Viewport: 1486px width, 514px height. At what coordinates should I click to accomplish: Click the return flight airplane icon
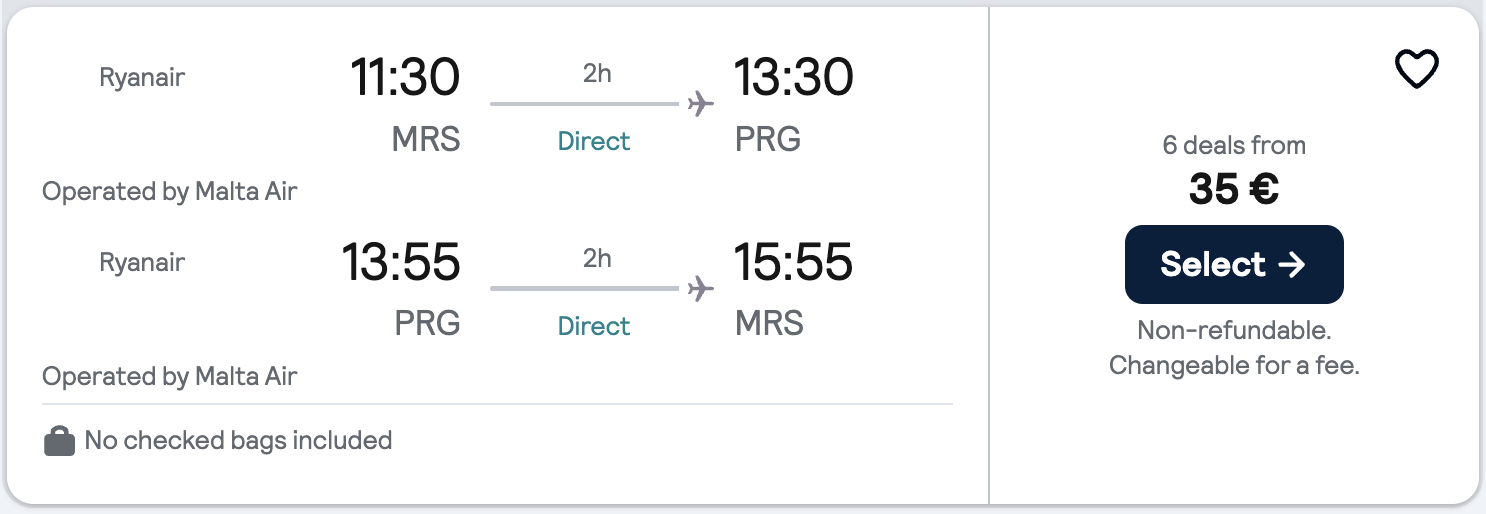click(x=701, y=289)
